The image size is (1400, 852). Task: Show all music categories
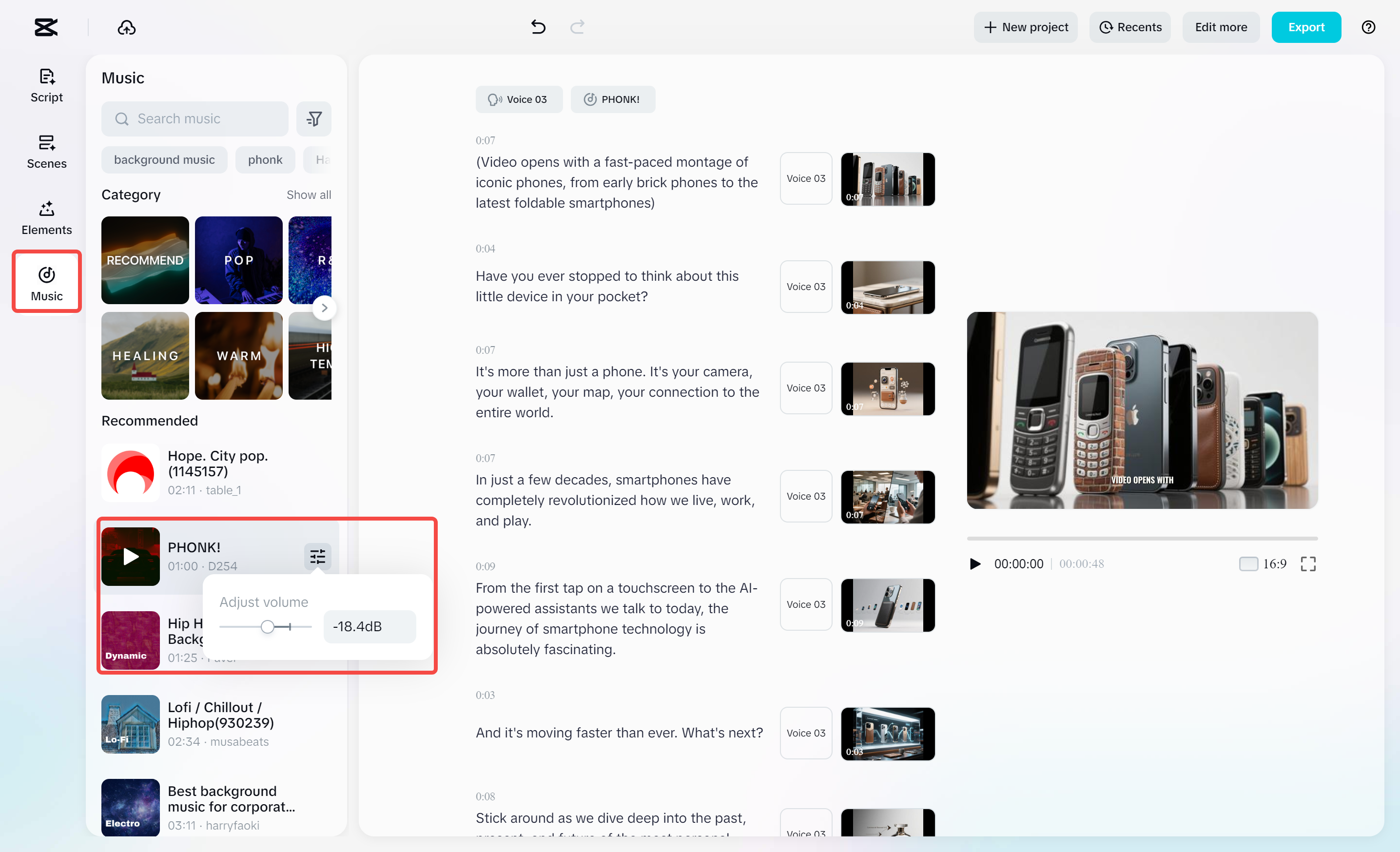[309, 195]
